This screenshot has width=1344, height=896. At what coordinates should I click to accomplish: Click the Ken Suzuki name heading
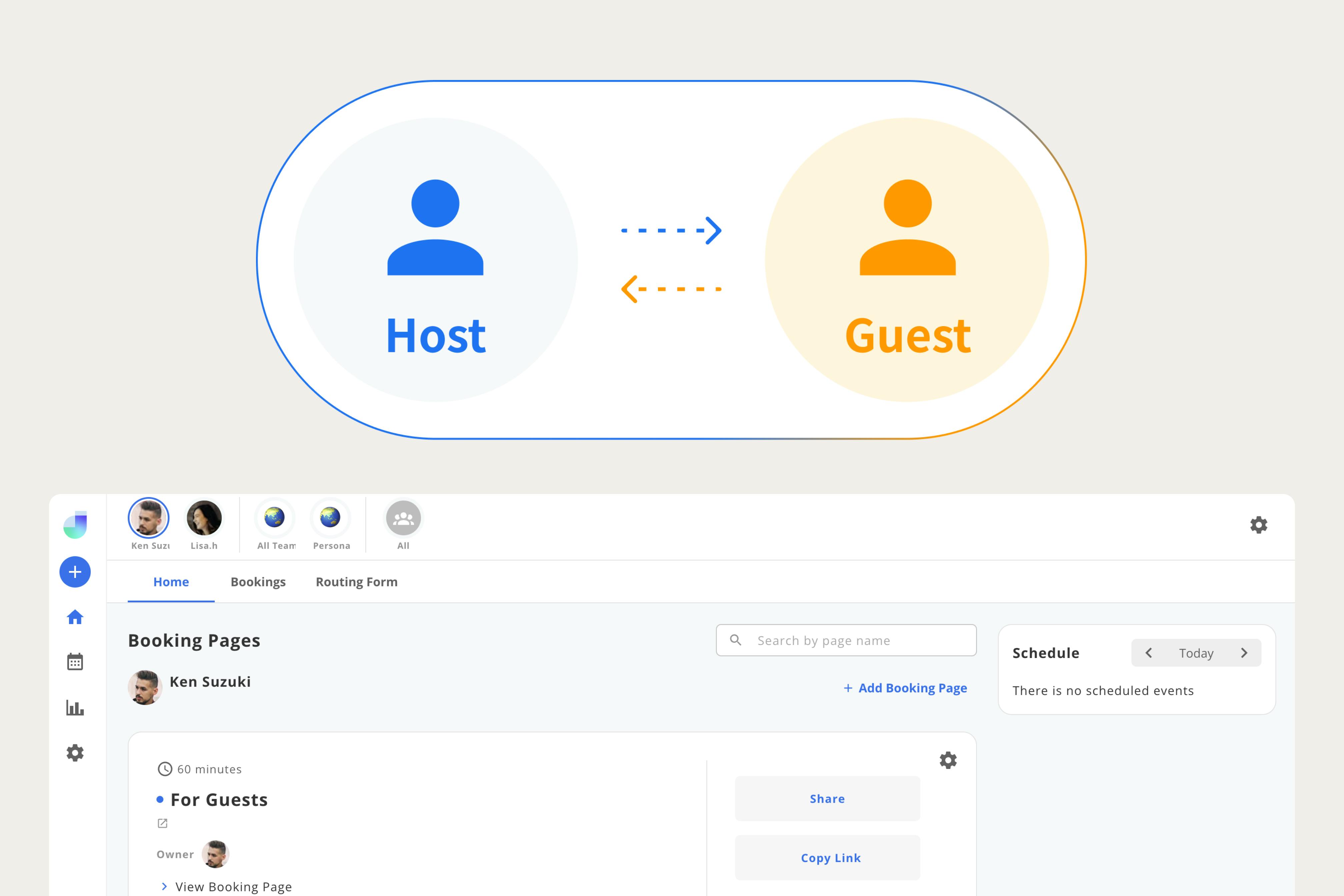210,682
